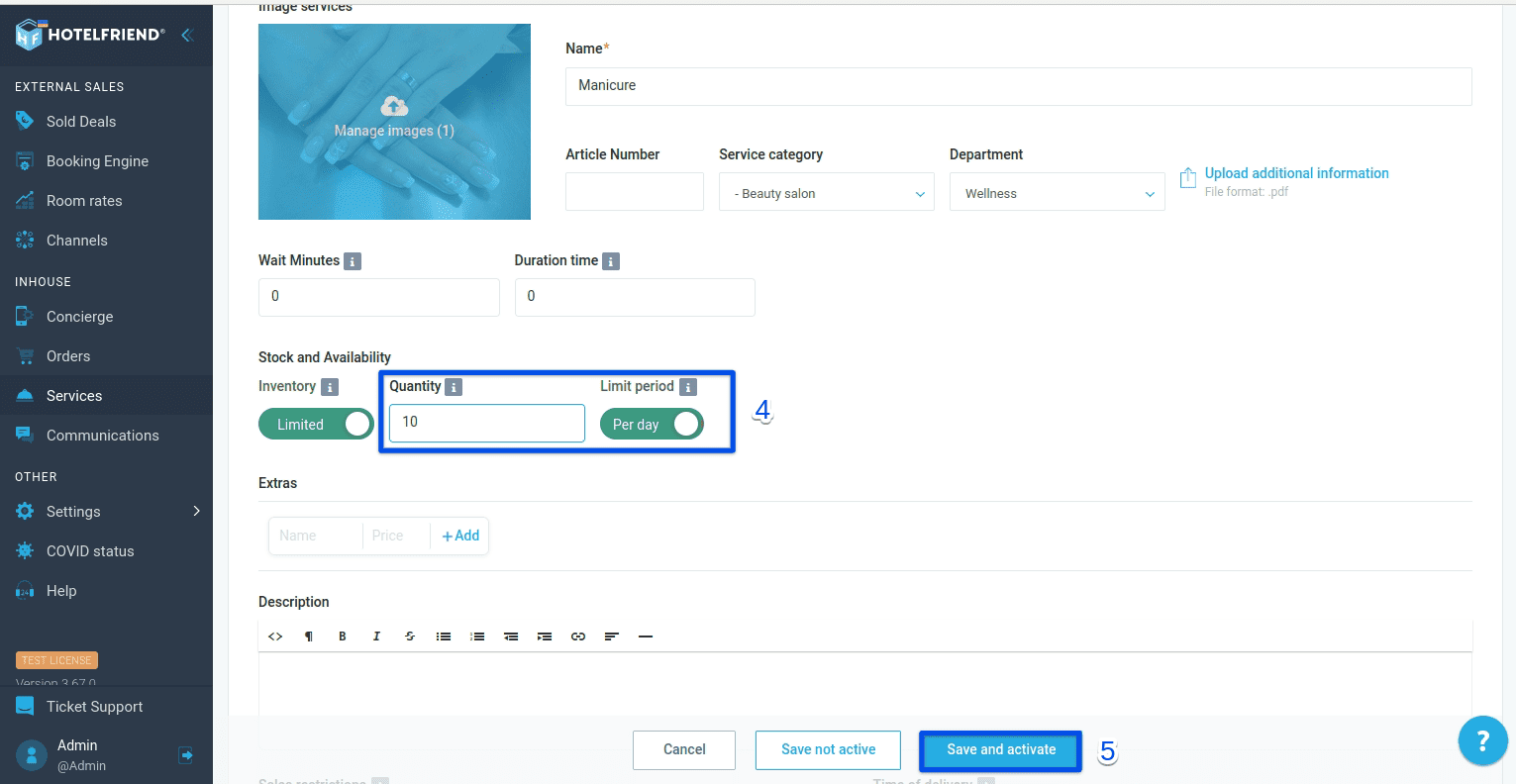The width and height of the screenshot is (1516, 784).
Task: Click the Name field containing Manicure
Action: coord(1018,86)
